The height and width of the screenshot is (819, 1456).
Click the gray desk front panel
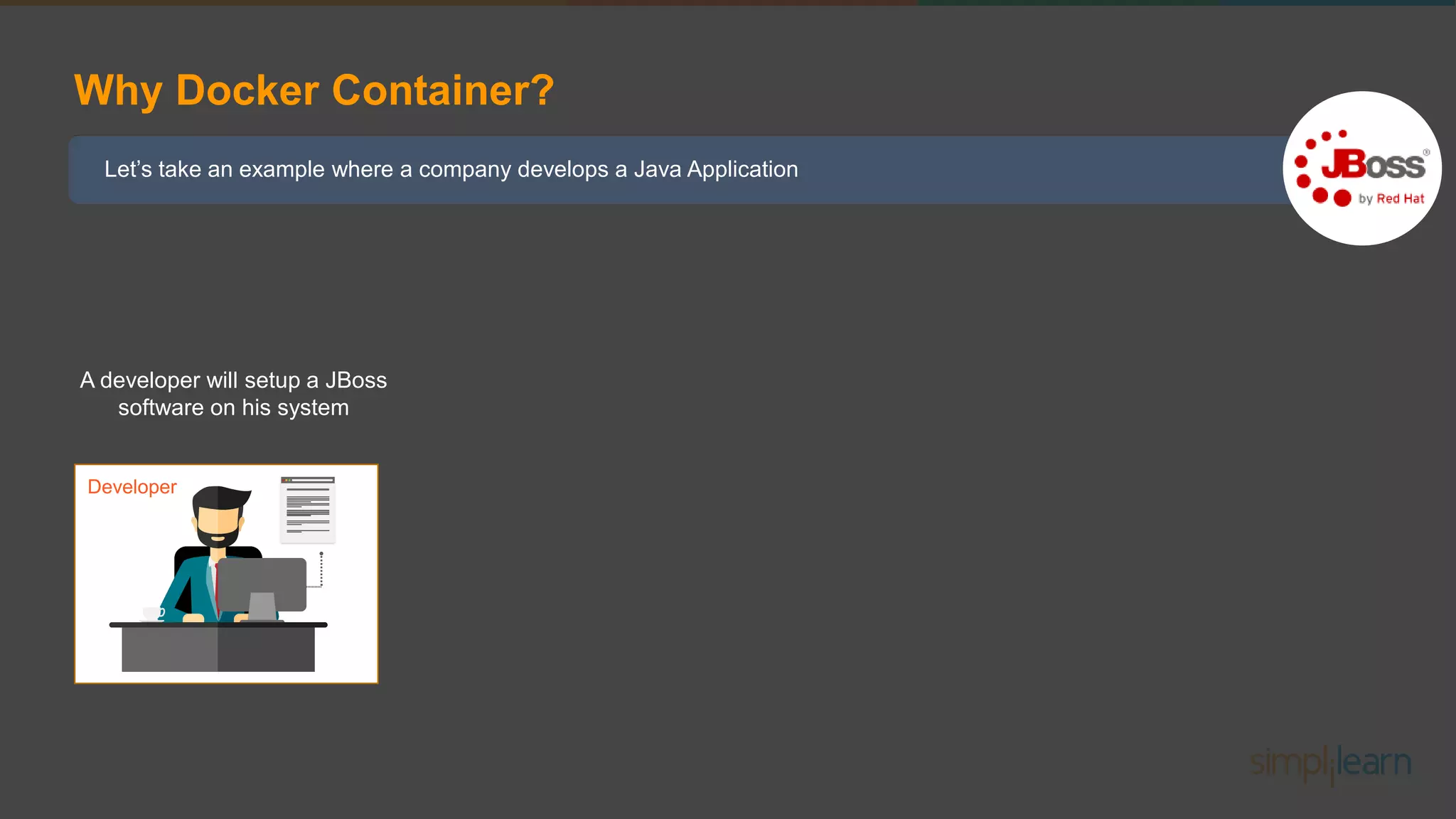218,648
